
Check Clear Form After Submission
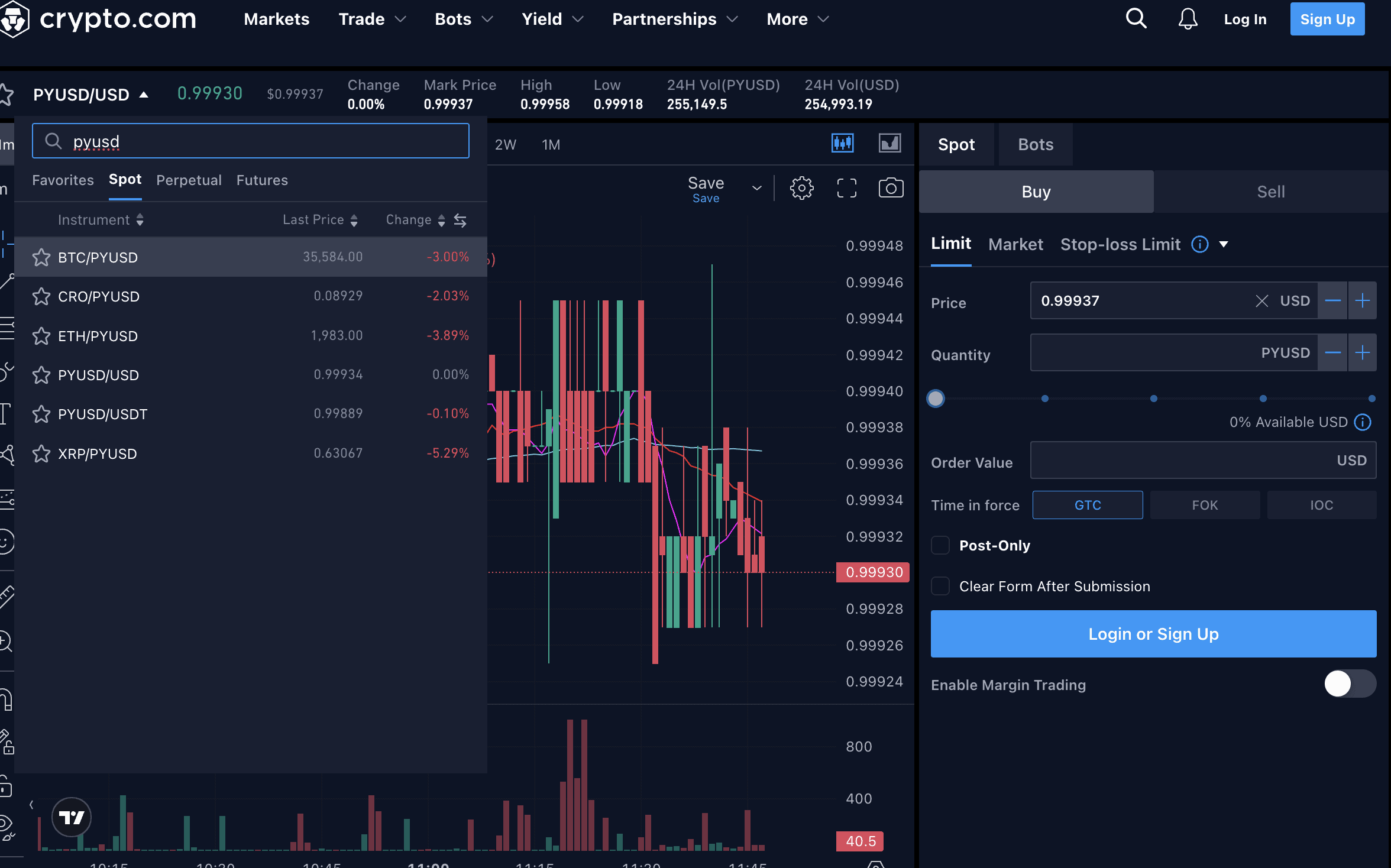940,587
